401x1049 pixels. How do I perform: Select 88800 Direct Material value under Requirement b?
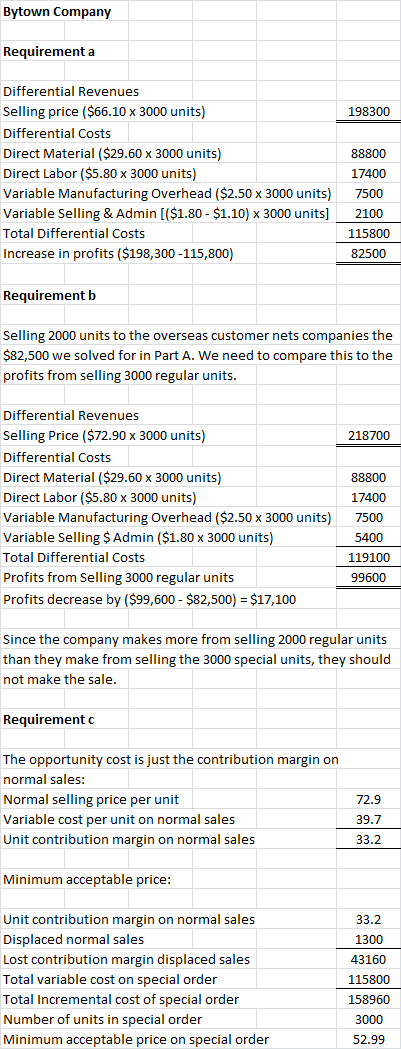369,478
